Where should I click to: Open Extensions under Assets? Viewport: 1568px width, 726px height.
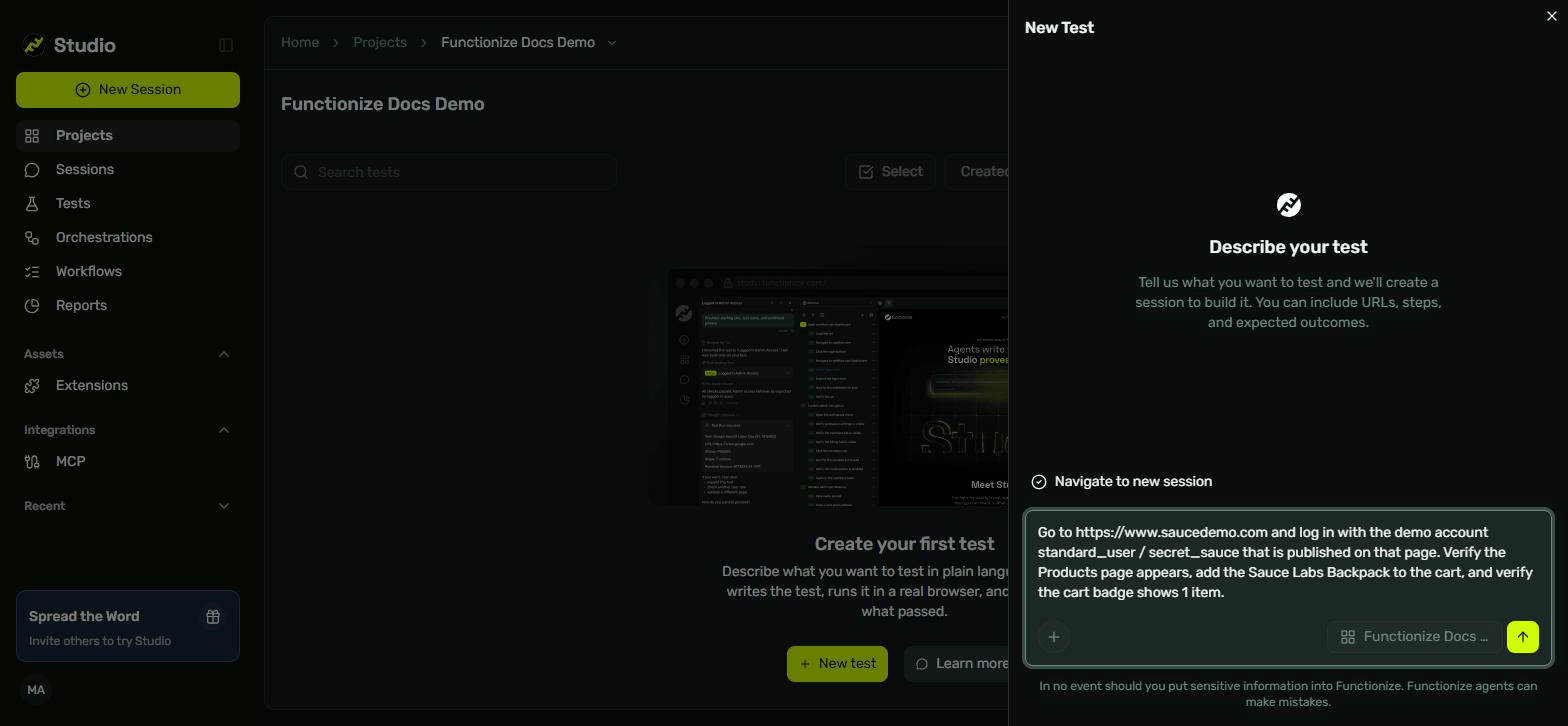[x=128, y=385]
